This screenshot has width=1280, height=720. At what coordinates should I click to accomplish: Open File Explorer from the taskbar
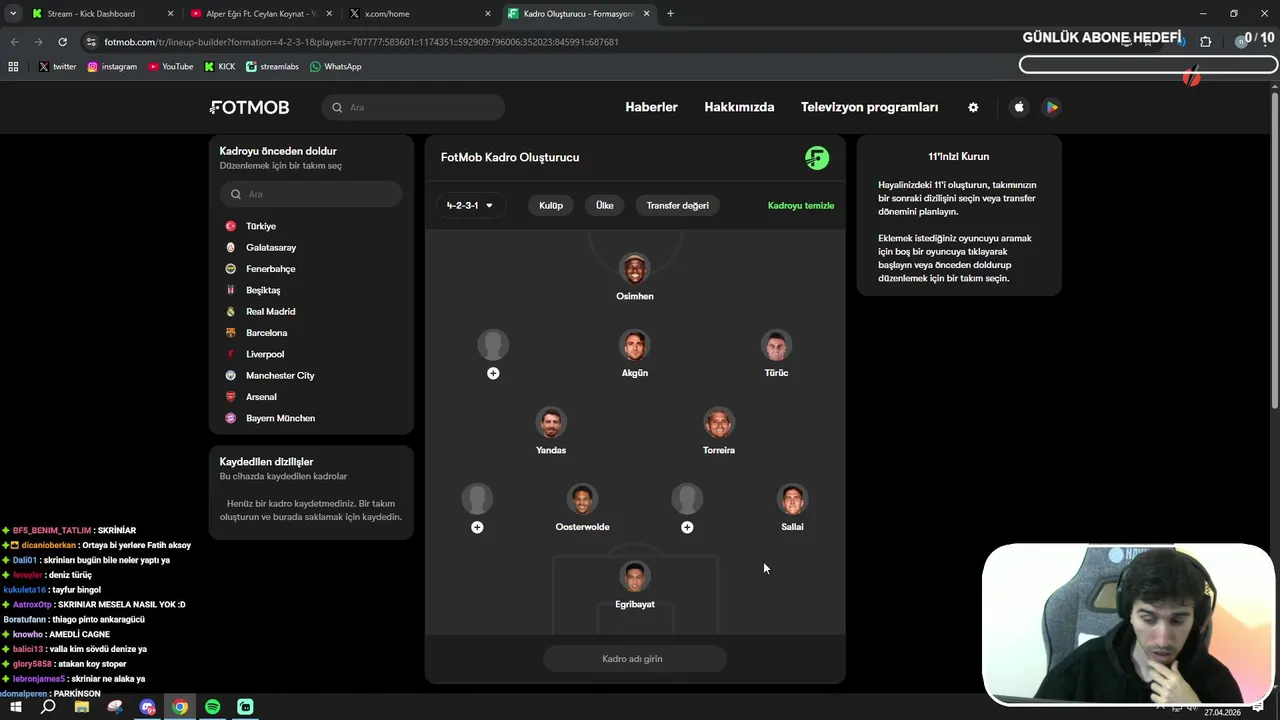click(81, 707)
